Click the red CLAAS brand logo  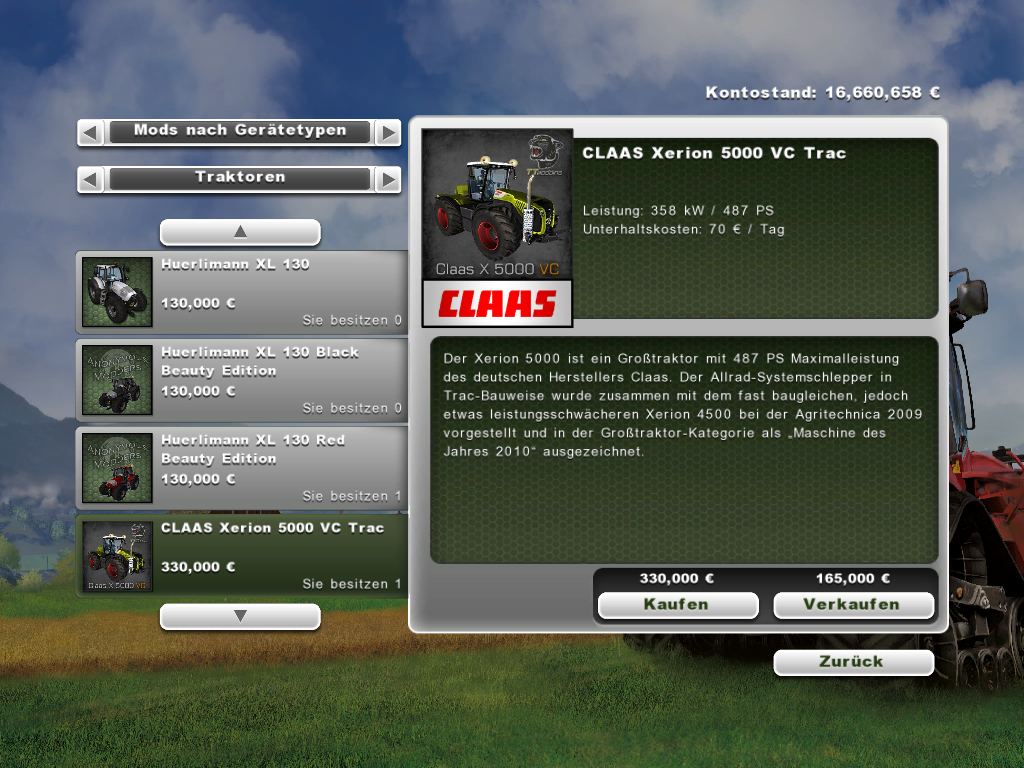point(498,304)
